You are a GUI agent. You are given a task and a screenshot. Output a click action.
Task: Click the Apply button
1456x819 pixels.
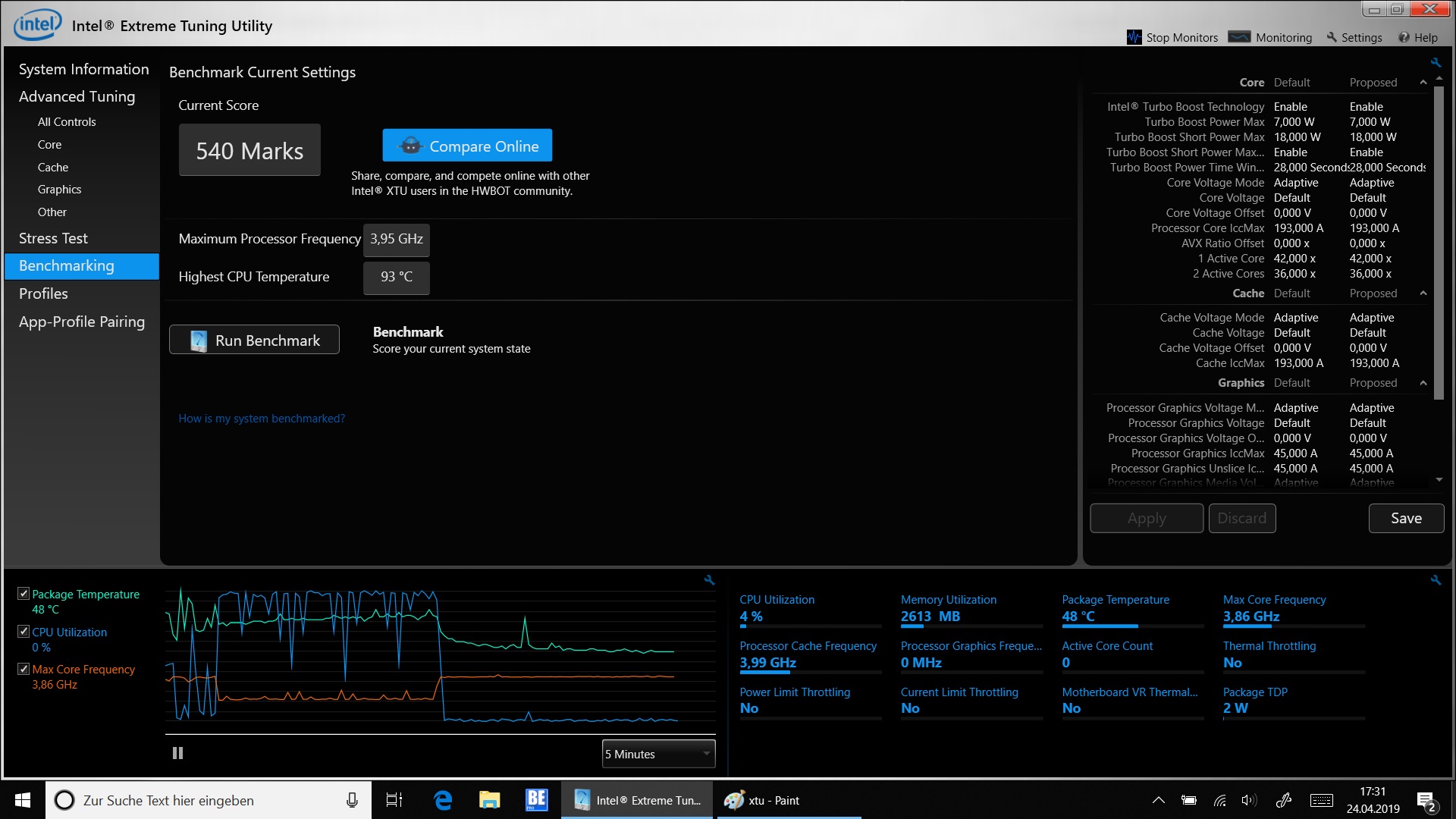coord(1147,518)
